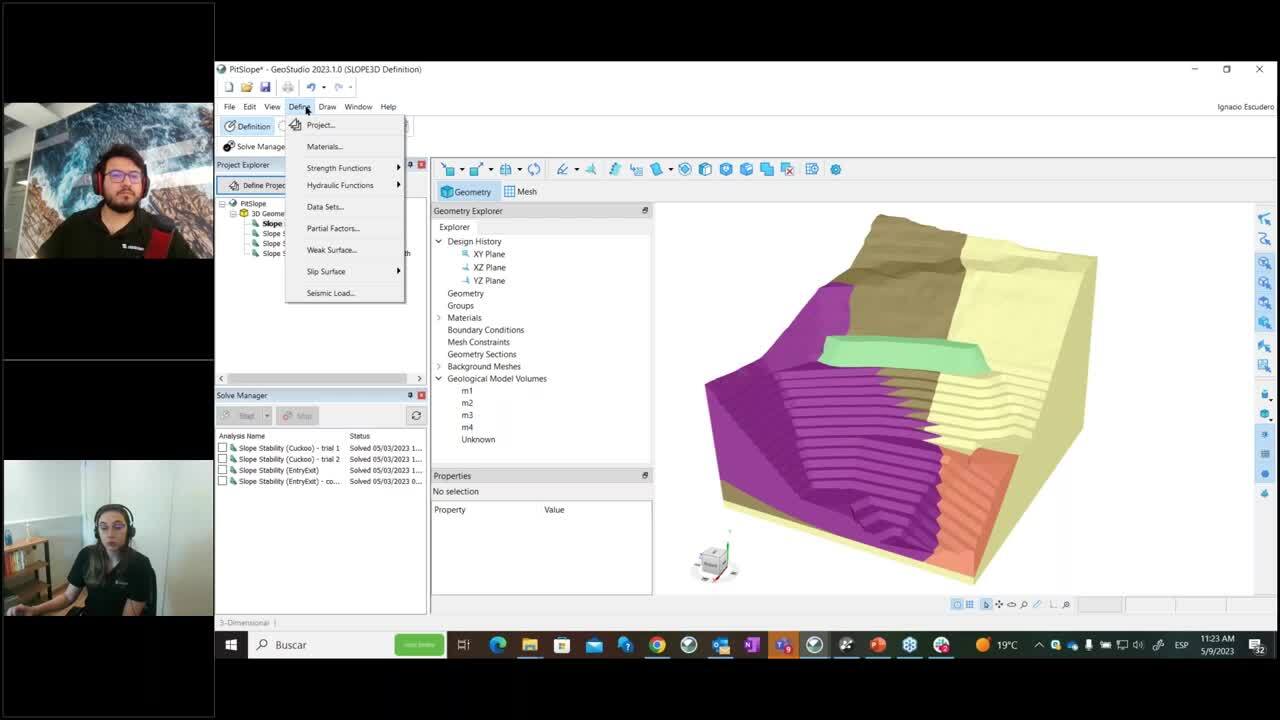
Task: Click the Project icon in Define menu
Action: coord(295,125)
